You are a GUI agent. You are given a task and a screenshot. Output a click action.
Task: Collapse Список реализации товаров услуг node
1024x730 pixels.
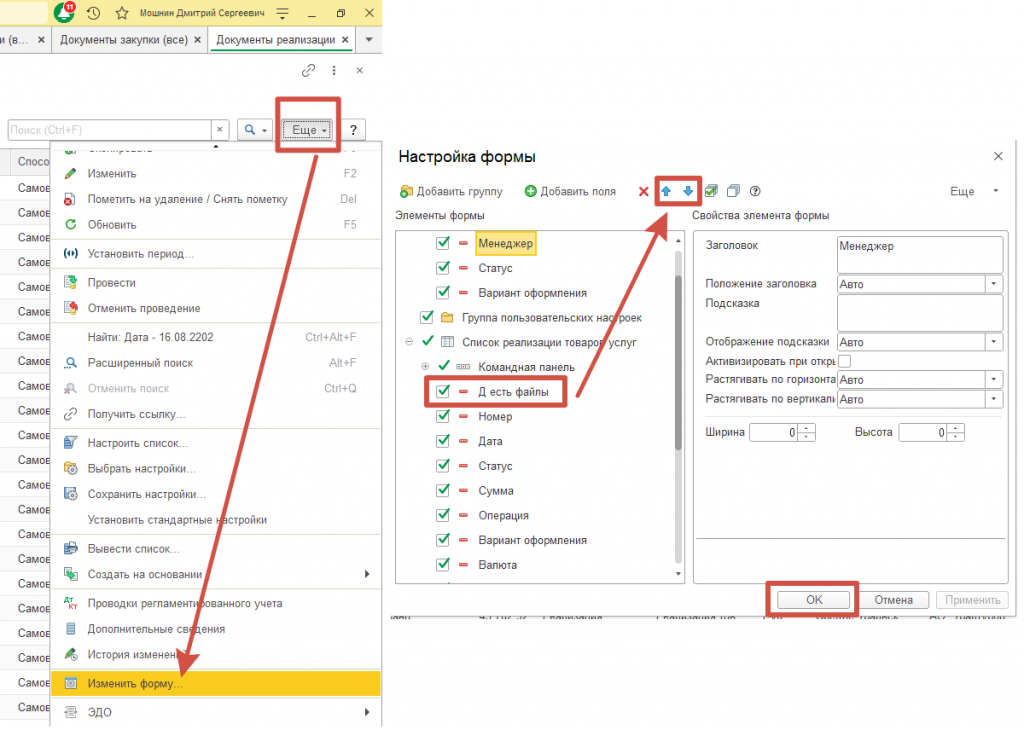[x=409, y=341]
